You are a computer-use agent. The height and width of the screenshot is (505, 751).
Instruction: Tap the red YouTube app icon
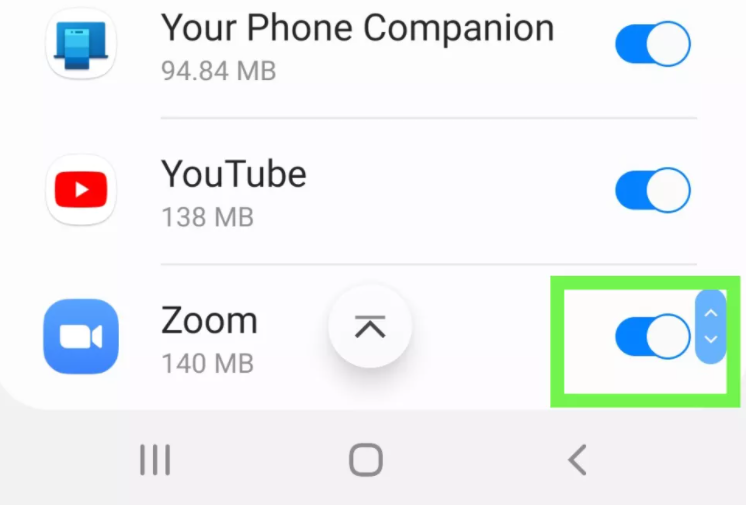[81, 190]
